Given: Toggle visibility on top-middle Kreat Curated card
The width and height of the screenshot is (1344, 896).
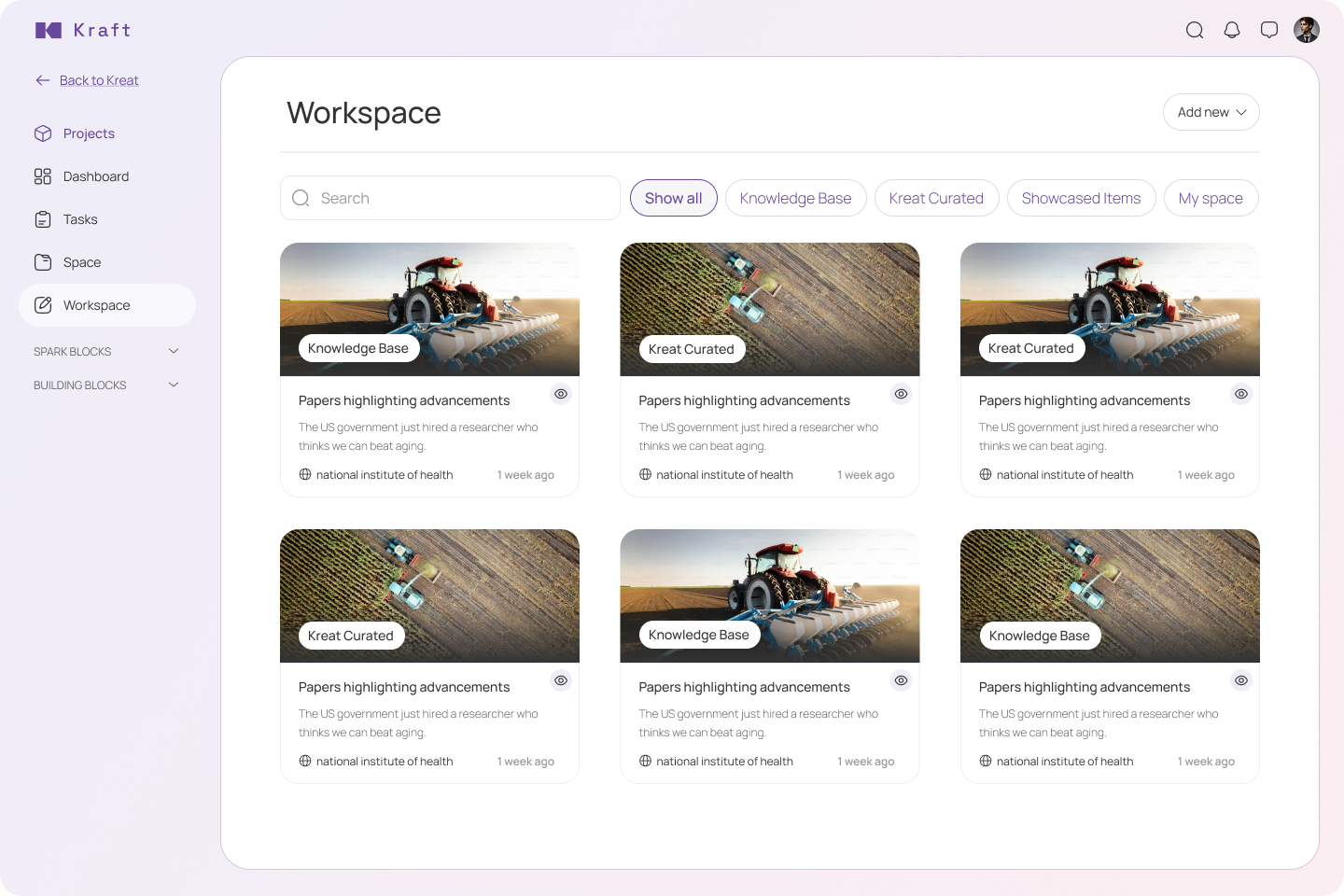Looking at the screenshot, I should pos(901,394).
